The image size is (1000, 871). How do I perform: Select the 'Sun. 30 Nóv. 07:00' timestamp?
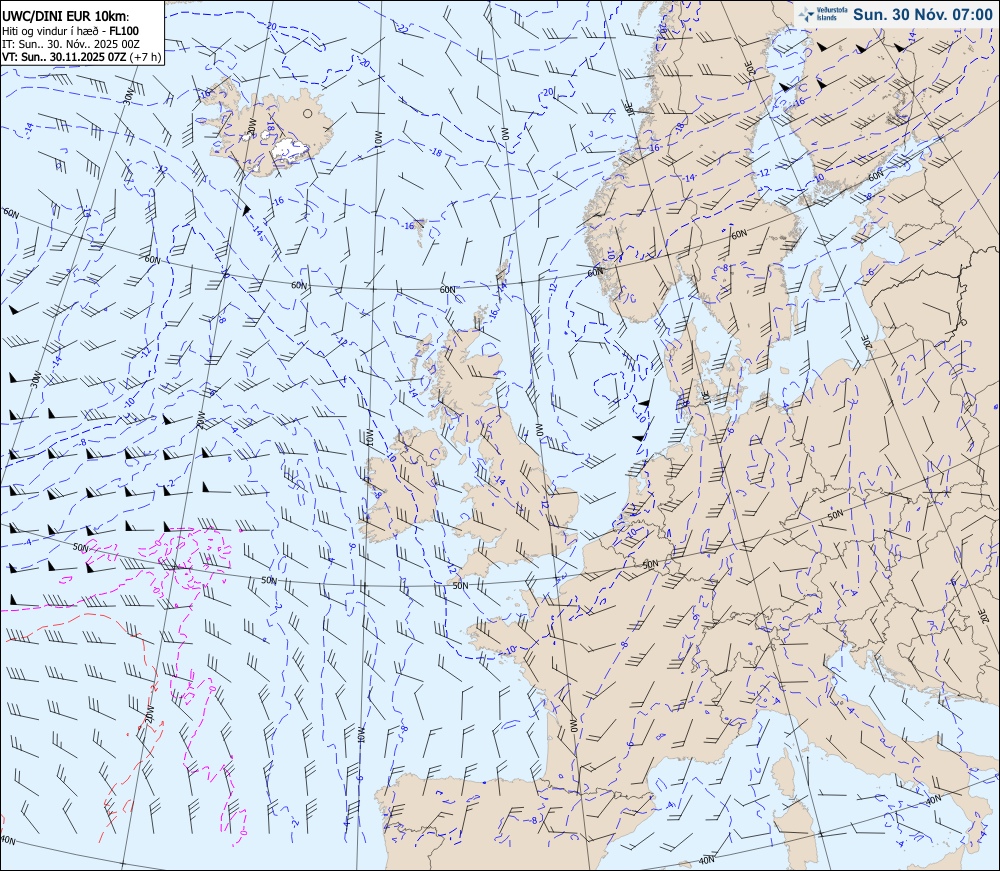pos(923,14)
